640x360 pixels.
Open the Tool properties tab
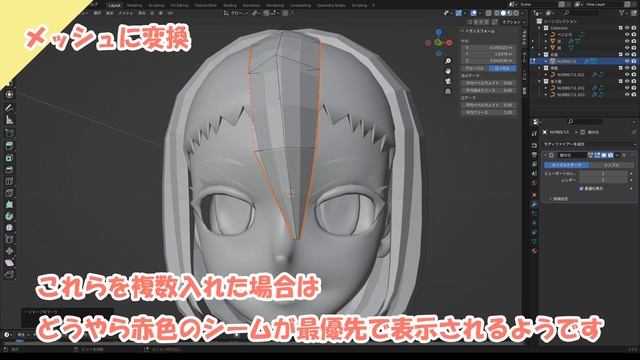click(x=534, y=133)
